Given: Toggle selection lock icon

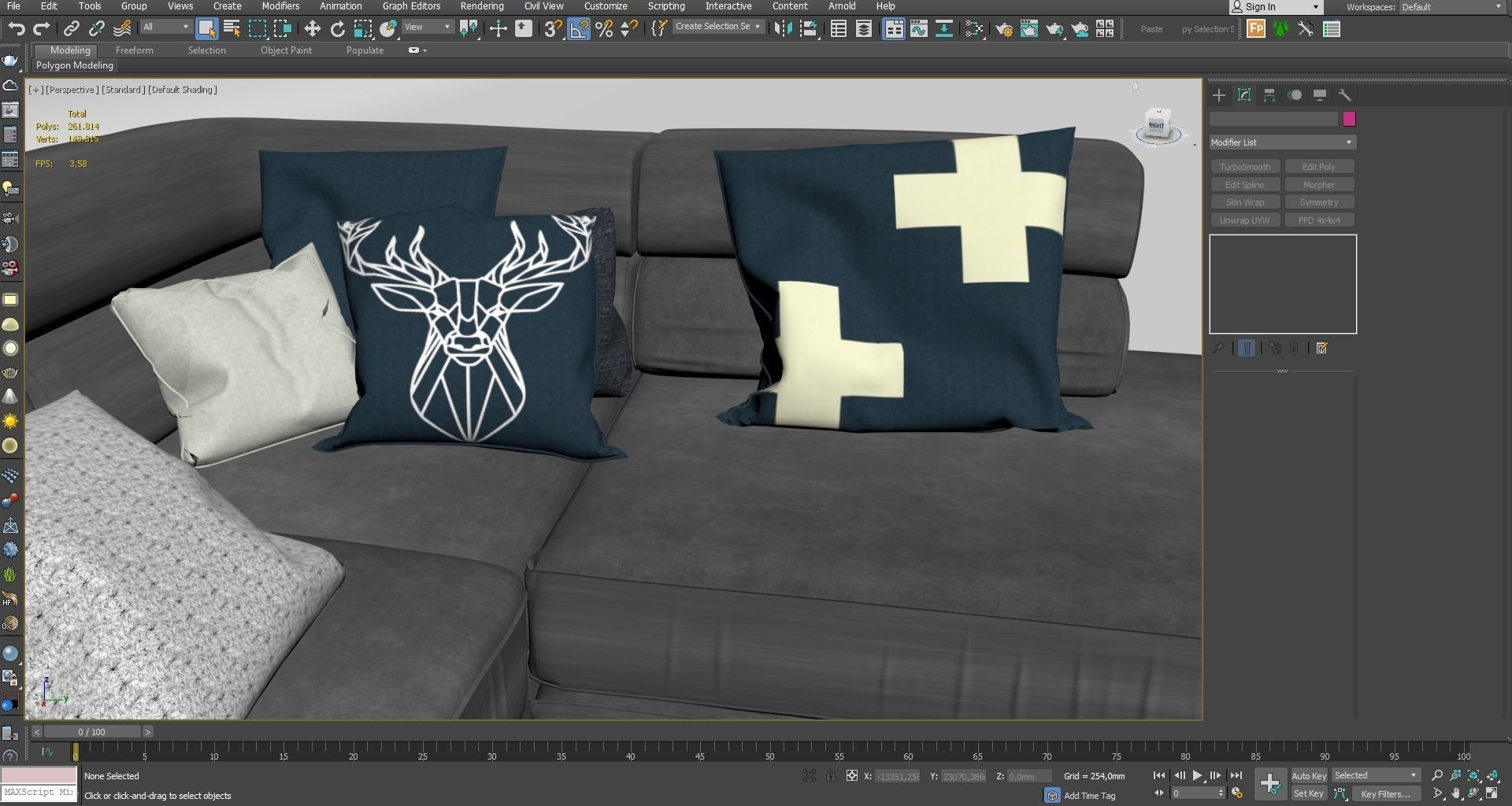Looking at the screenshot, I should tap(831, 776).
